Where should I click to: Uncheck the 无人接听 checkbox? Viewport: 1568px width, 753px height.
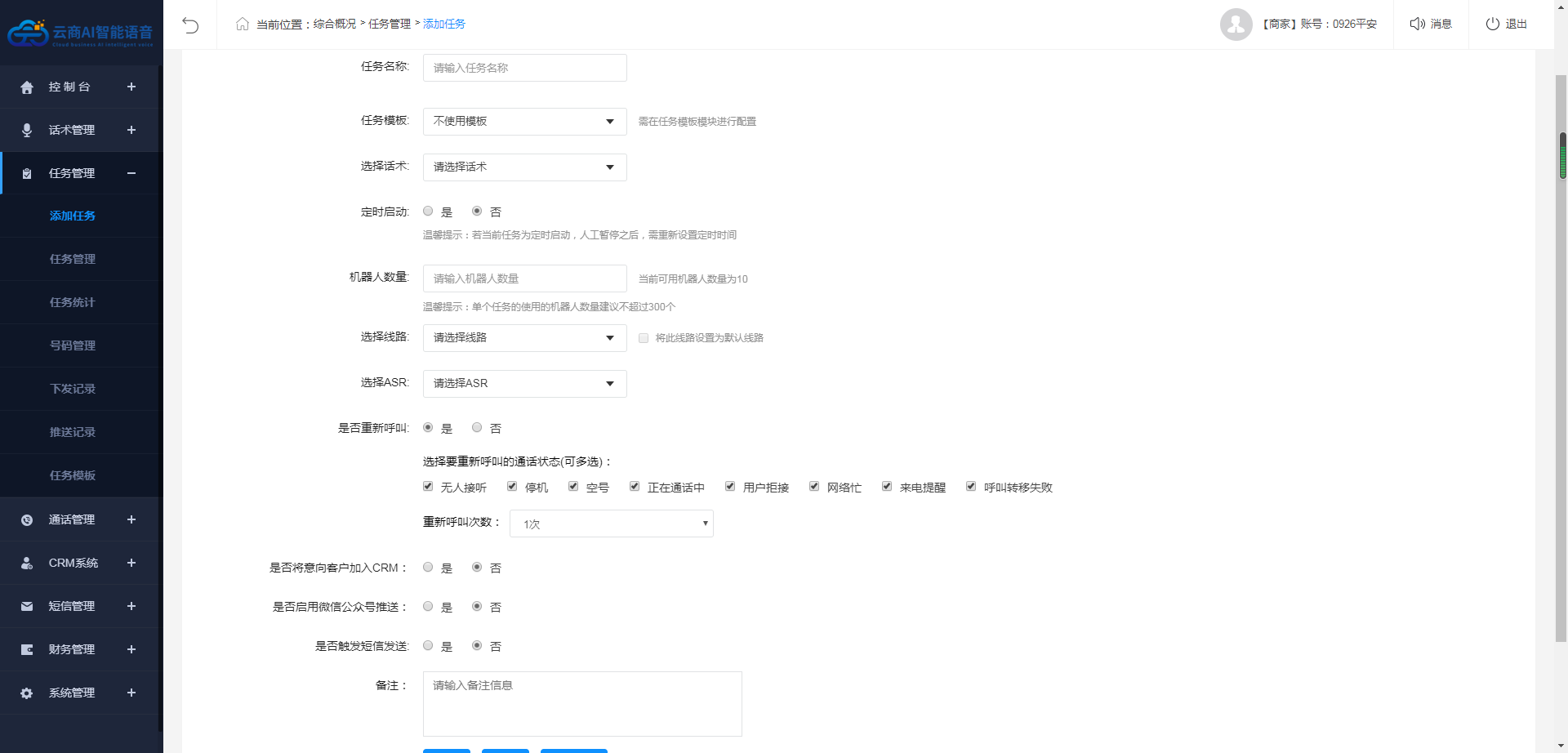[428, 487]
